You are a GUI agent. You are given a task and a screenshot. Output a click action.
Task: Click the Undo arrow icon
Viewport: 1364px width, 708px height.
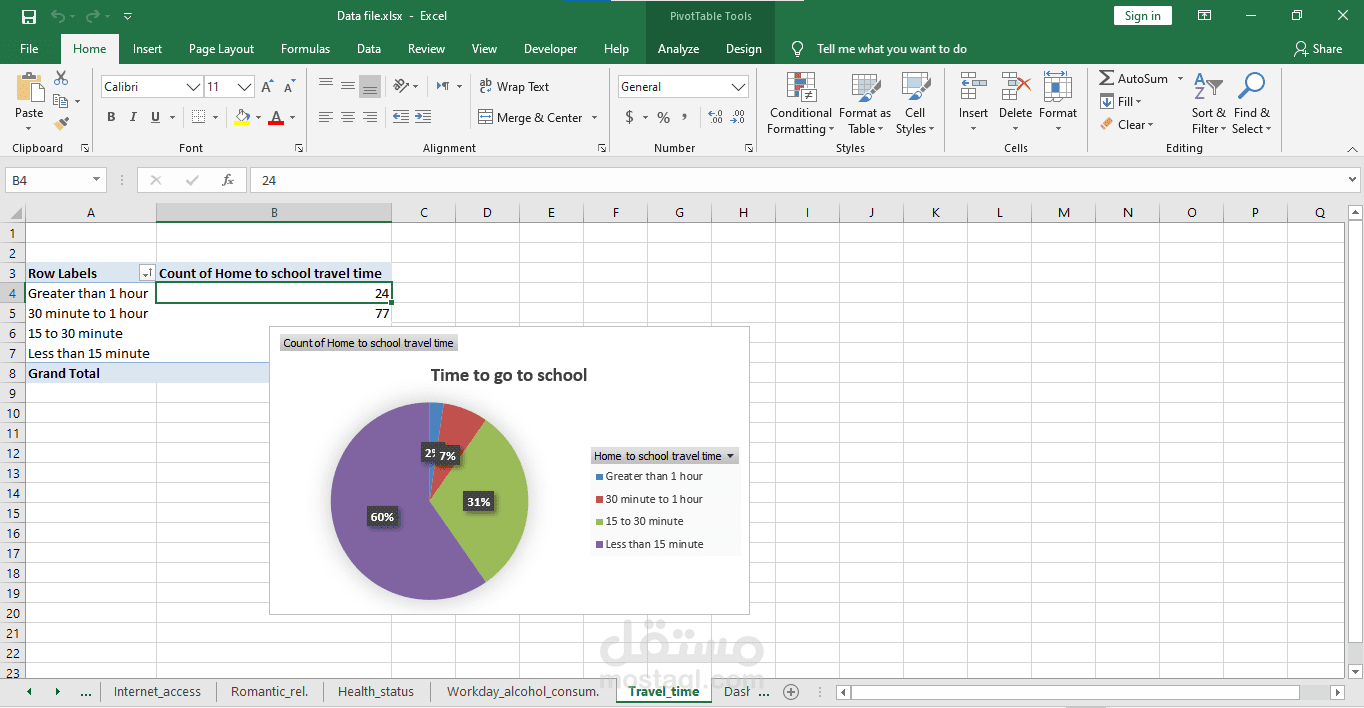pos(58,16)
